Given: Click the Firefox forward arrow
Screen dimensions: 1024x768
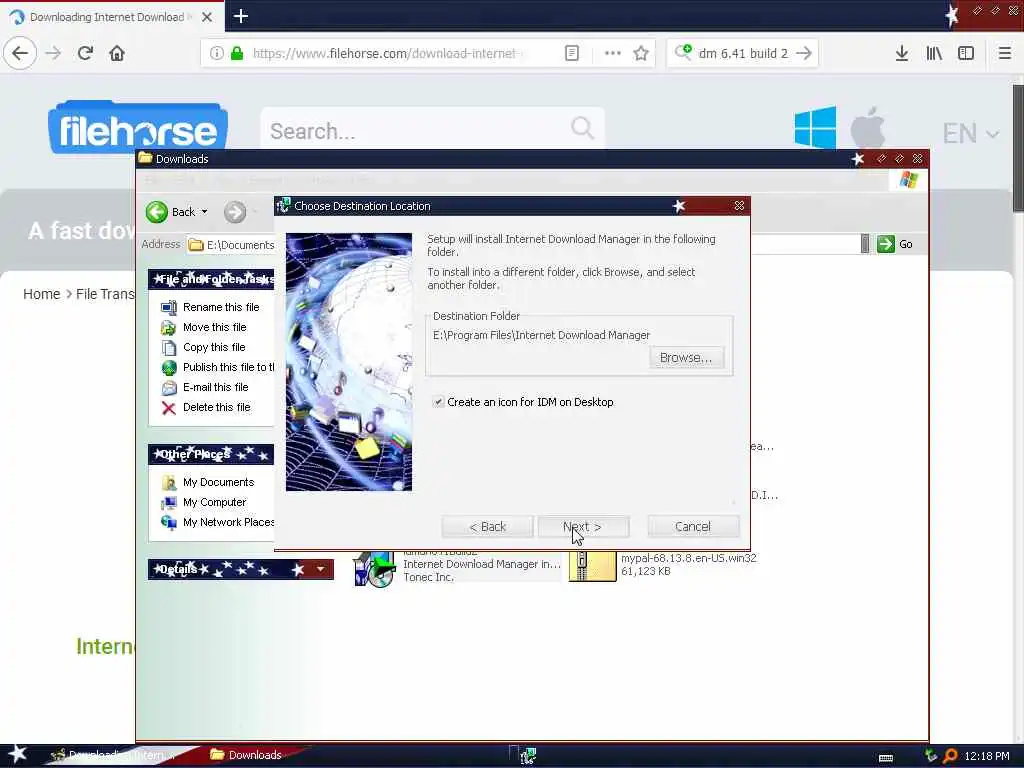Looking at the screenshot, I should pyautogui.click(x=53, y=53).
